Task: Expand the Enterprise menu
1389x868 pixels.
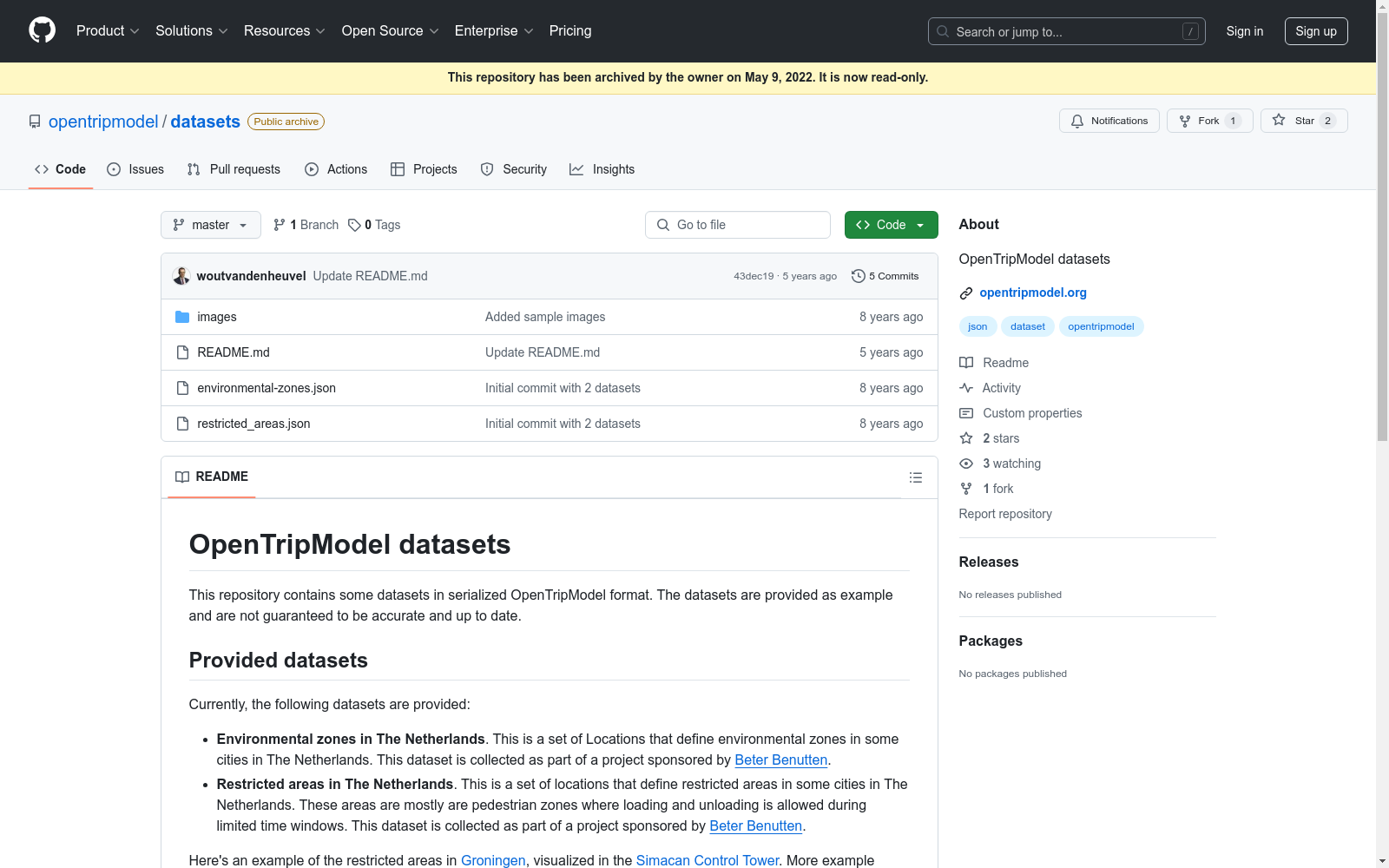Action: pyautogui.click(x=494, y=30)
